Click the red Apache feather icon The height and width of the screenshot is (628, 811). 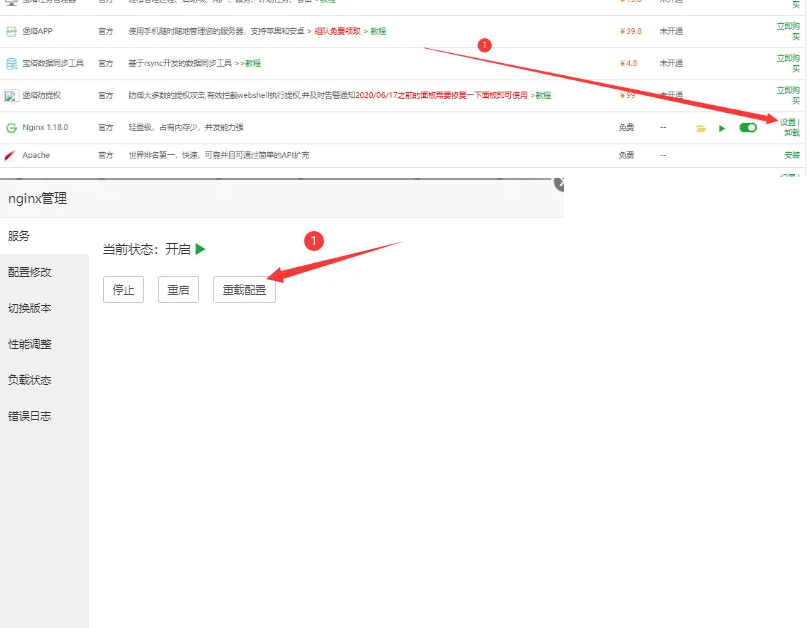pyautogui.click(x=10, y=155)
